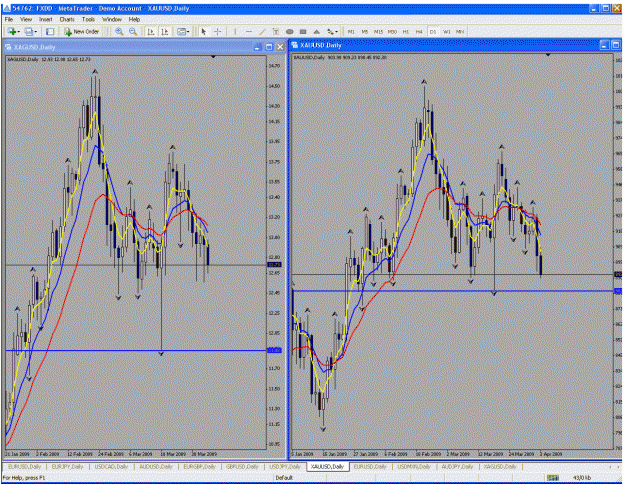Switch to MN monthly timeframe

pyautogui.click(x=460, y=31)
